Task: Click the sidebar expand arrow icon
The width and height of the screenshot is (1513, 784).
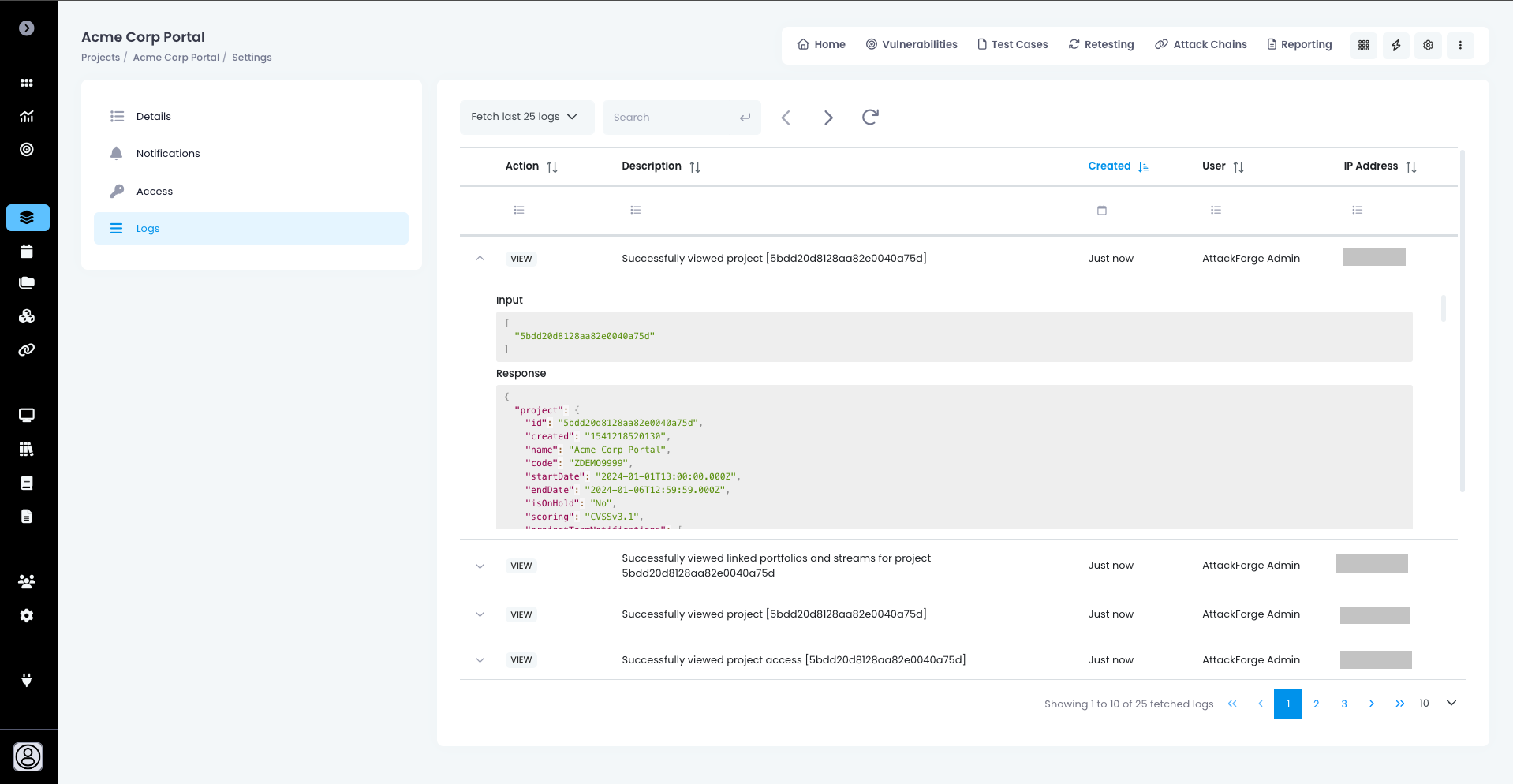Action: pyautogui.click(x=27, y=28)
